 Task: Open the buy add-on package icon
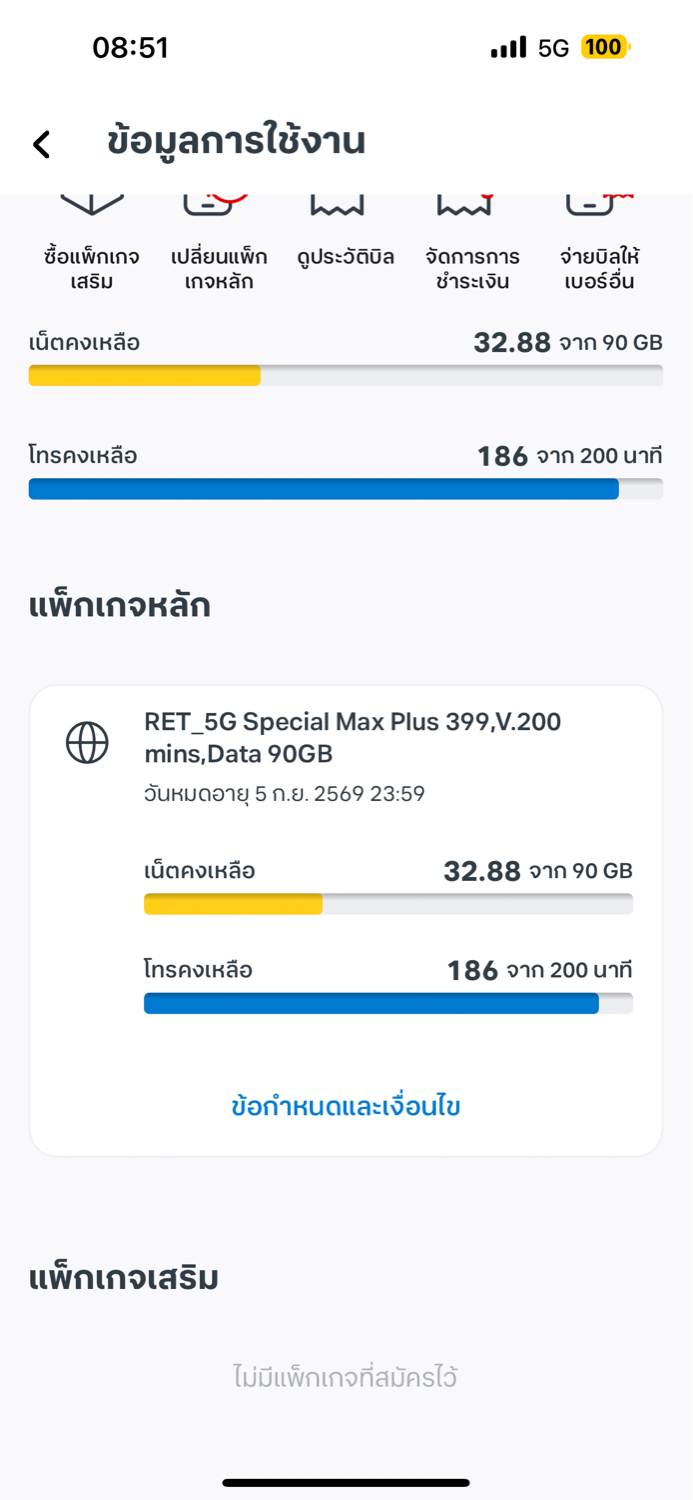[92, 203]
